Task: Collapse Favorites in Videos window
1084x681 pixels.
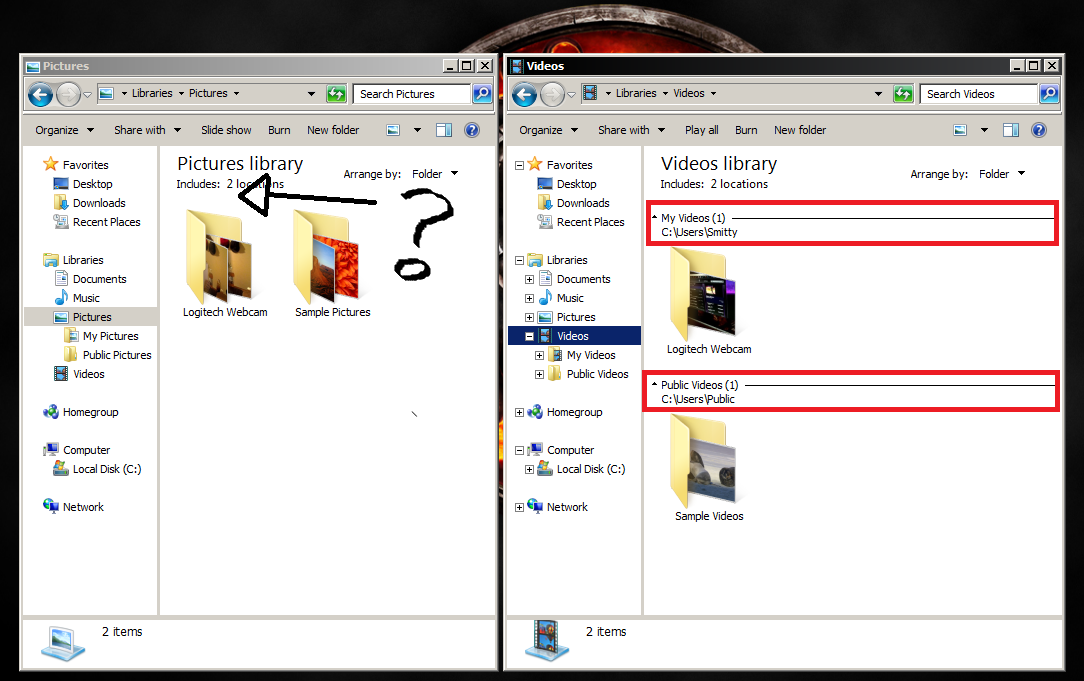Action: pos(519,165)
